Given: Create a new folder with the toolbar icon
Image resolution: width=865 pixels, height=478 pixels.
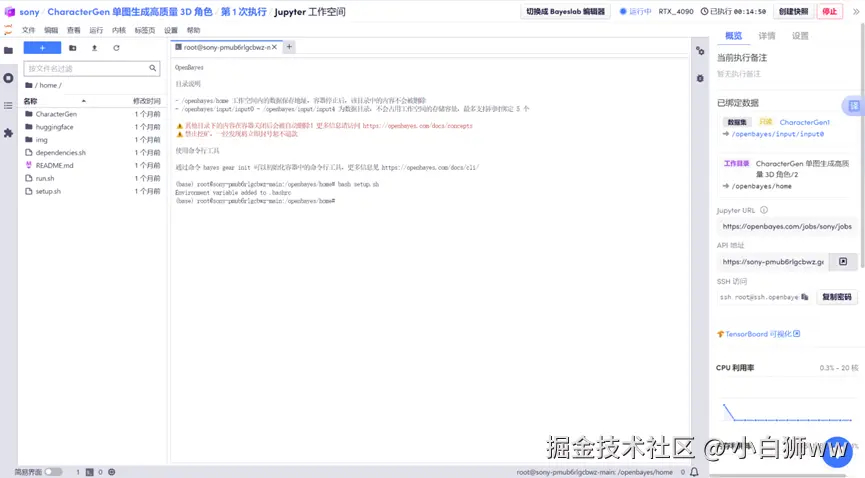Looking at the screenshot, I should tap(72, 48).
